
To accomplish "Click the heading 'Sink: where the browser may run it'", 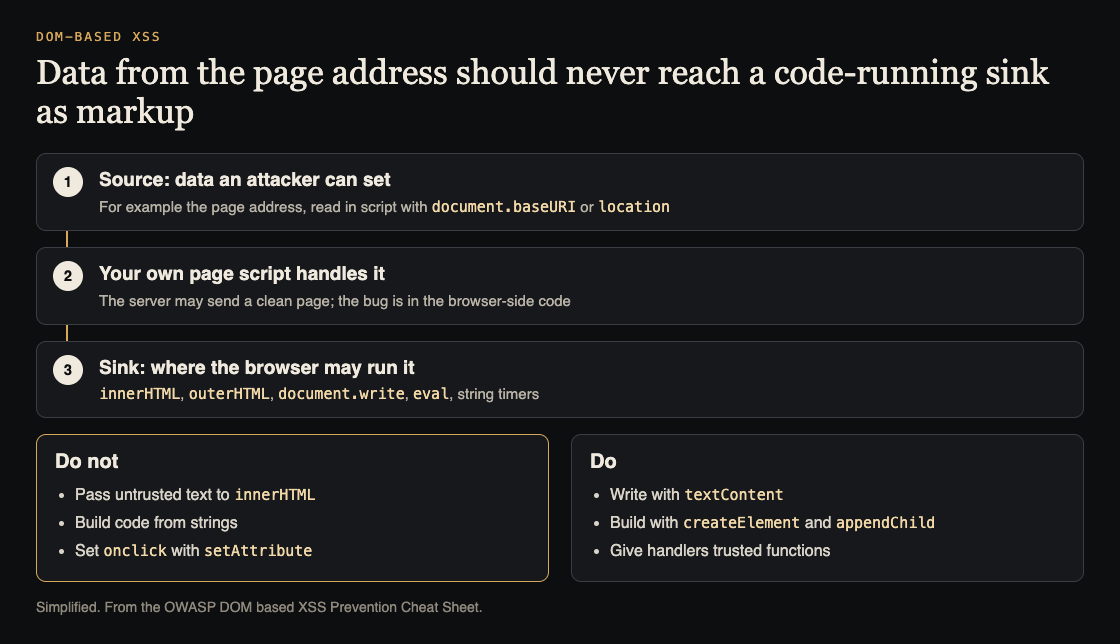I will [x=256, y=367].
